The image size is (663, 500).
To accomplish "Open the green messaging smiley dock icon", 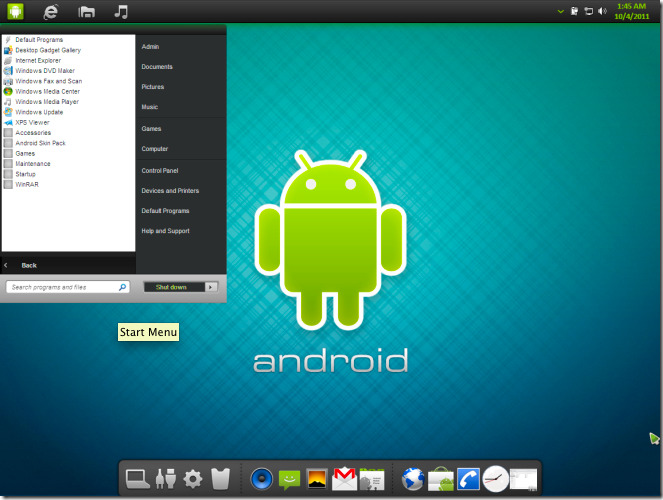I will point(289,480).
